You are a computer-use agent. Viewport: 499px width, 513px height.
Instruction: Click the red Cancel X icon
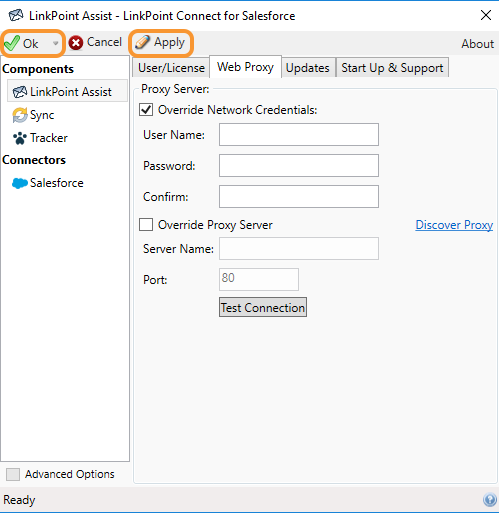click(76, 43)
